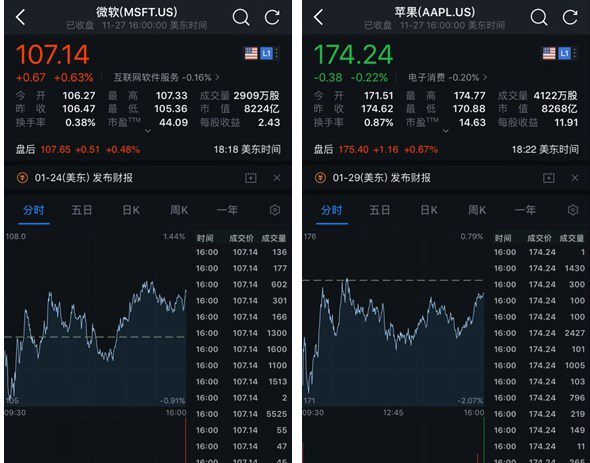Go back from the MSFT stock page
The height and width of the screenshot is (463, 590).
pyautogui.click(x=21, y=17)
